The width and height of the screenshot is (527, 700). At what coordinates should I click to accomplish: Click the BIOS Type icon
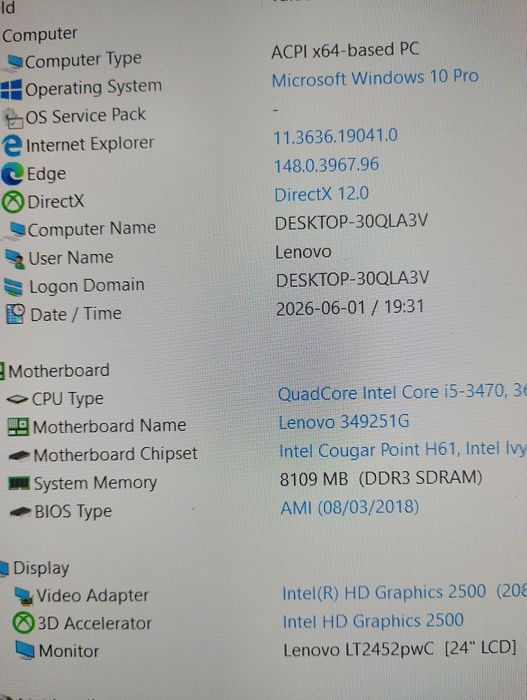pos(21,511)
